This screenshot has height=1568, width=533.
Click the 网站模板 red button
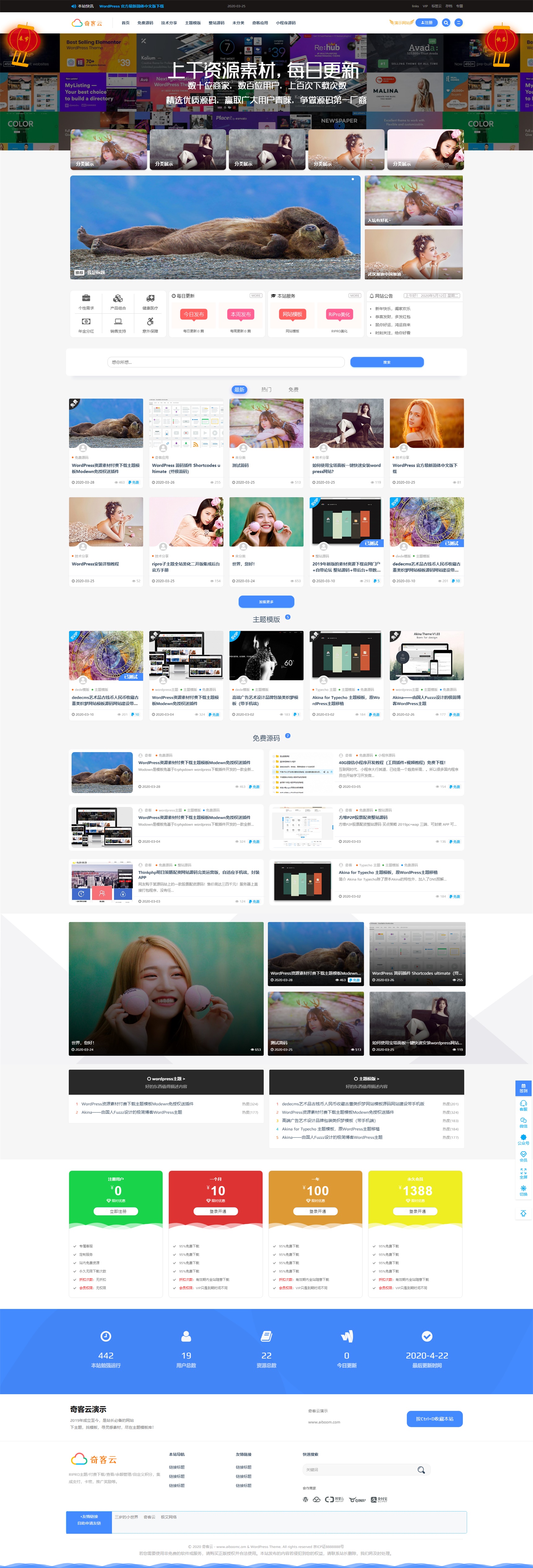tap(293, 314)
